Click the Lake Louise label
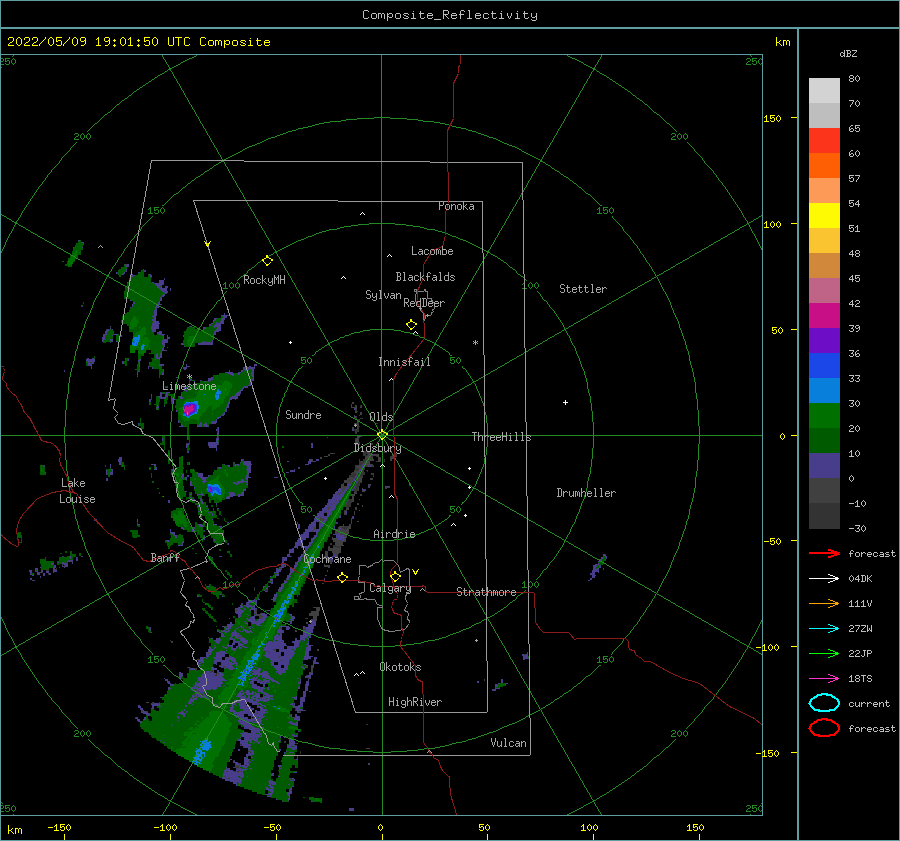The width and height of the screenshot is (900, 841). point(77,491)
